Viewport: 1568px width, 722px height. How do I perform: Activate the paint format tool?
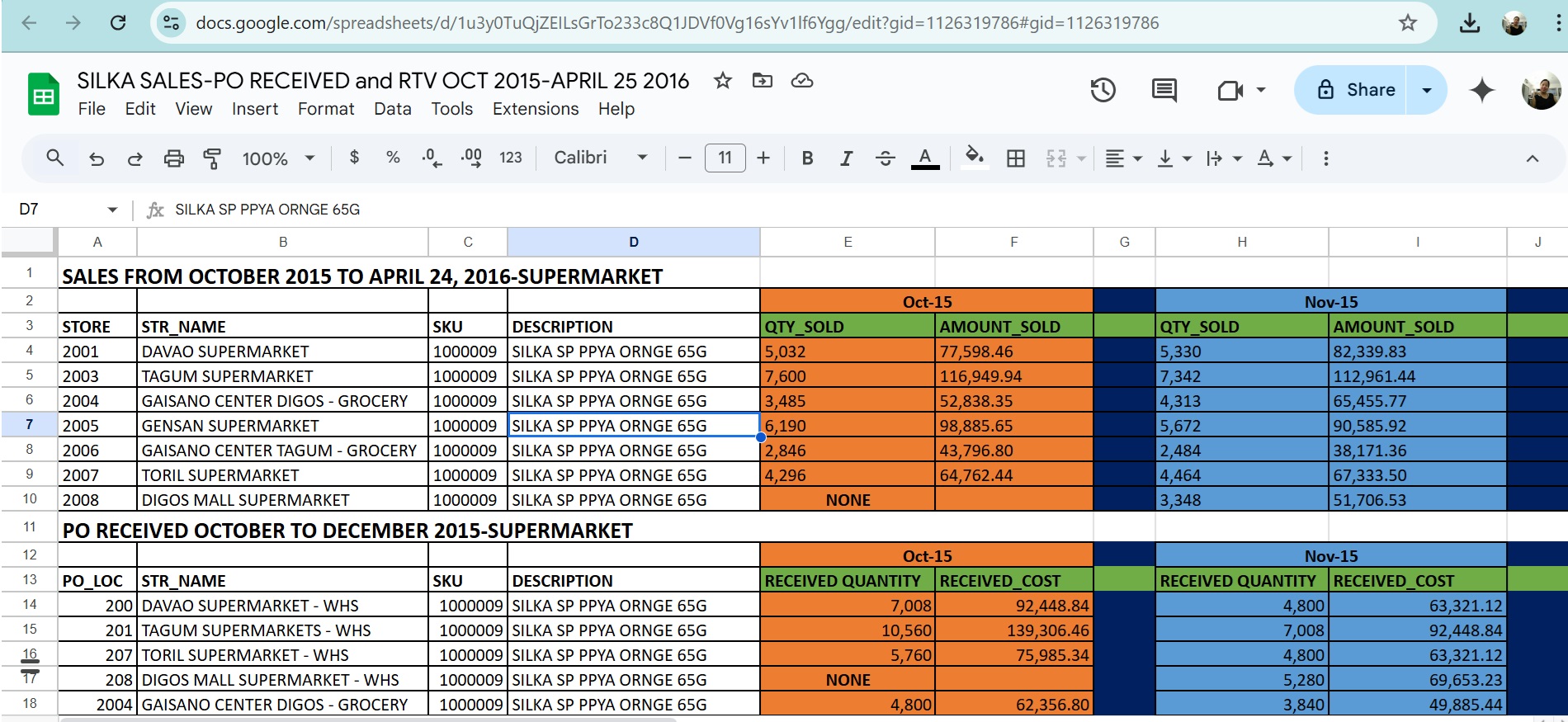(212, 158)
